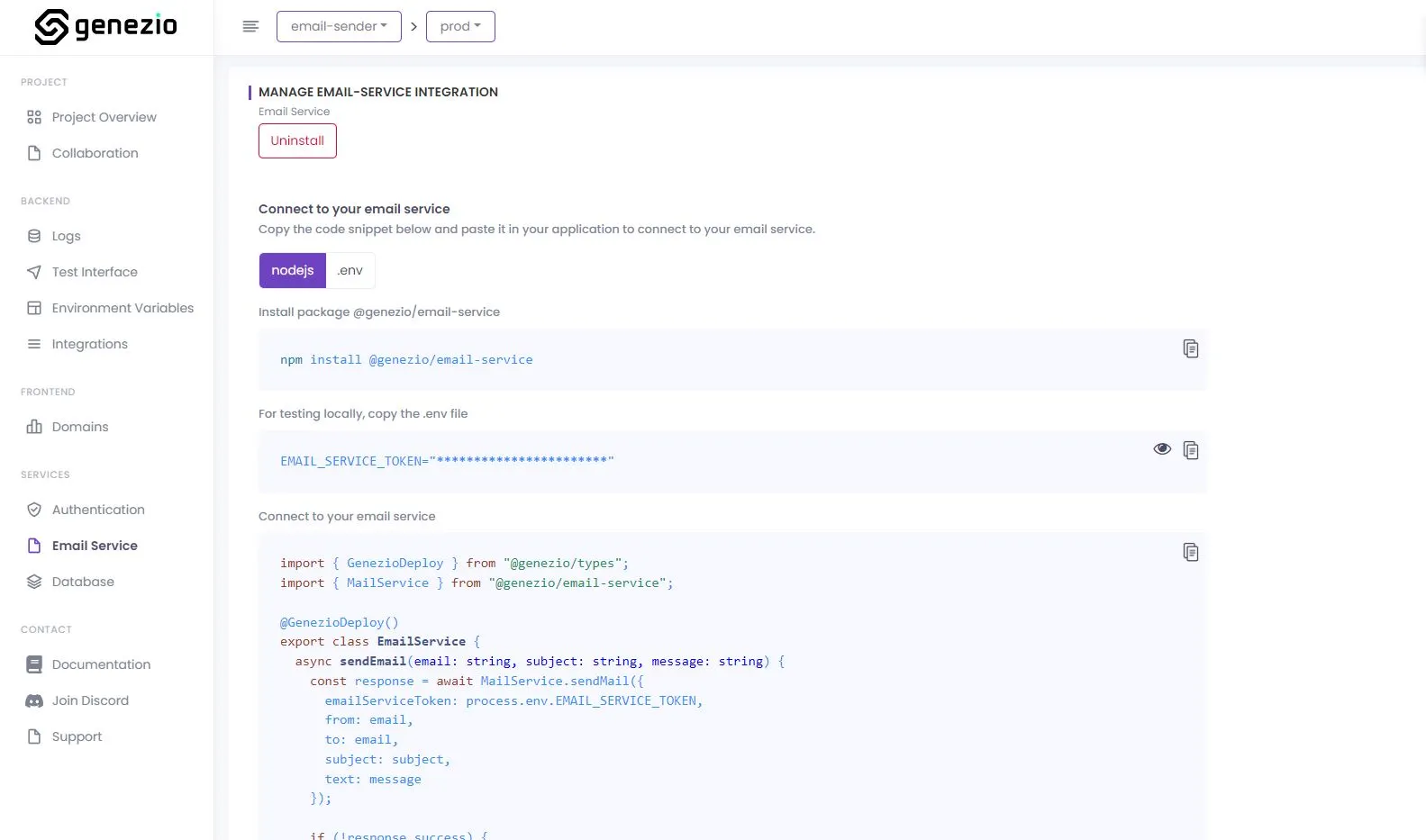Click the 'For testing locally, copy the .env file' text
The image size is (1426, 840).
pos(363,414)
